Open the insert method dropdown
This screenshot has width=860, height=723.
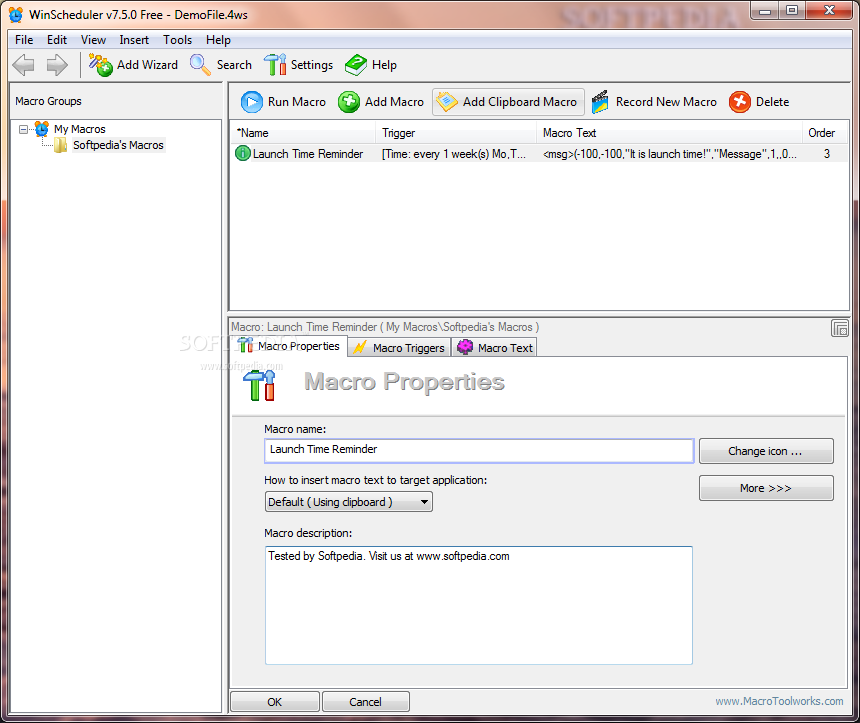pyautogui.click(x=348, y=502)
